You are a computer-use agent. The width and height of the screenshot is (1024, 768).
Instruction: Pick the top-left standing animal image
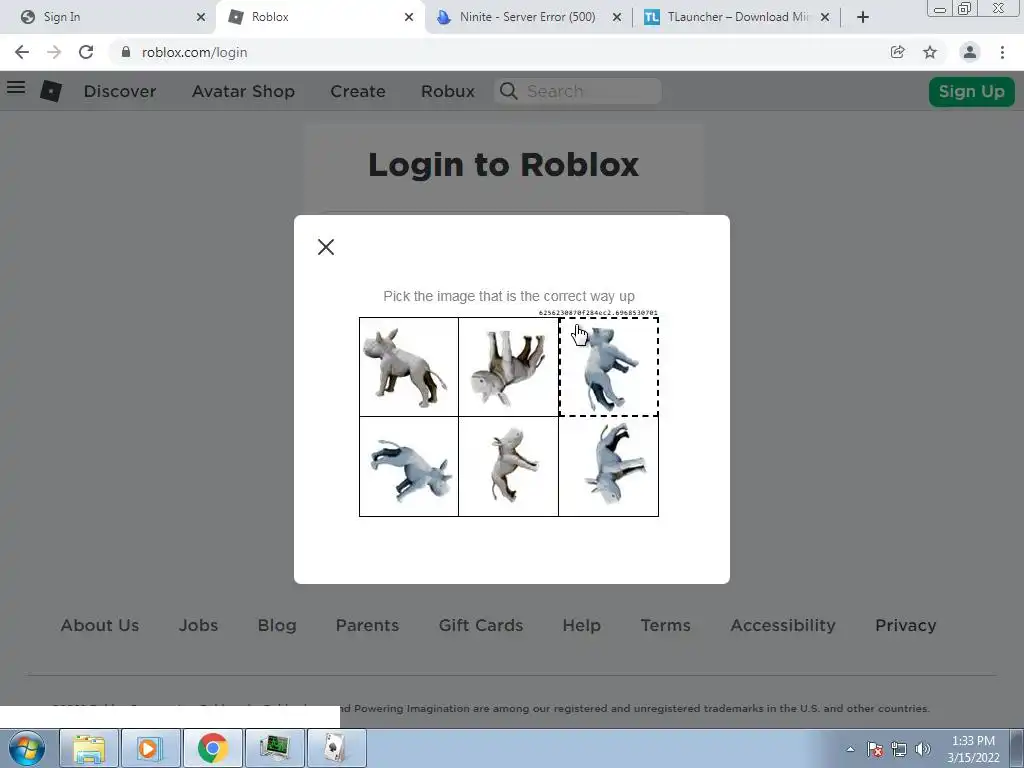[409, 367]
